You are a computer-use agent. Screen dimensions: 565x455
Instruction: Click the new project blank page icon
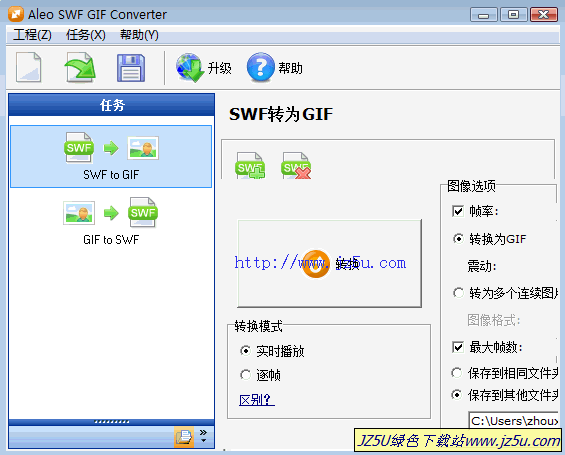coord(28,67)
